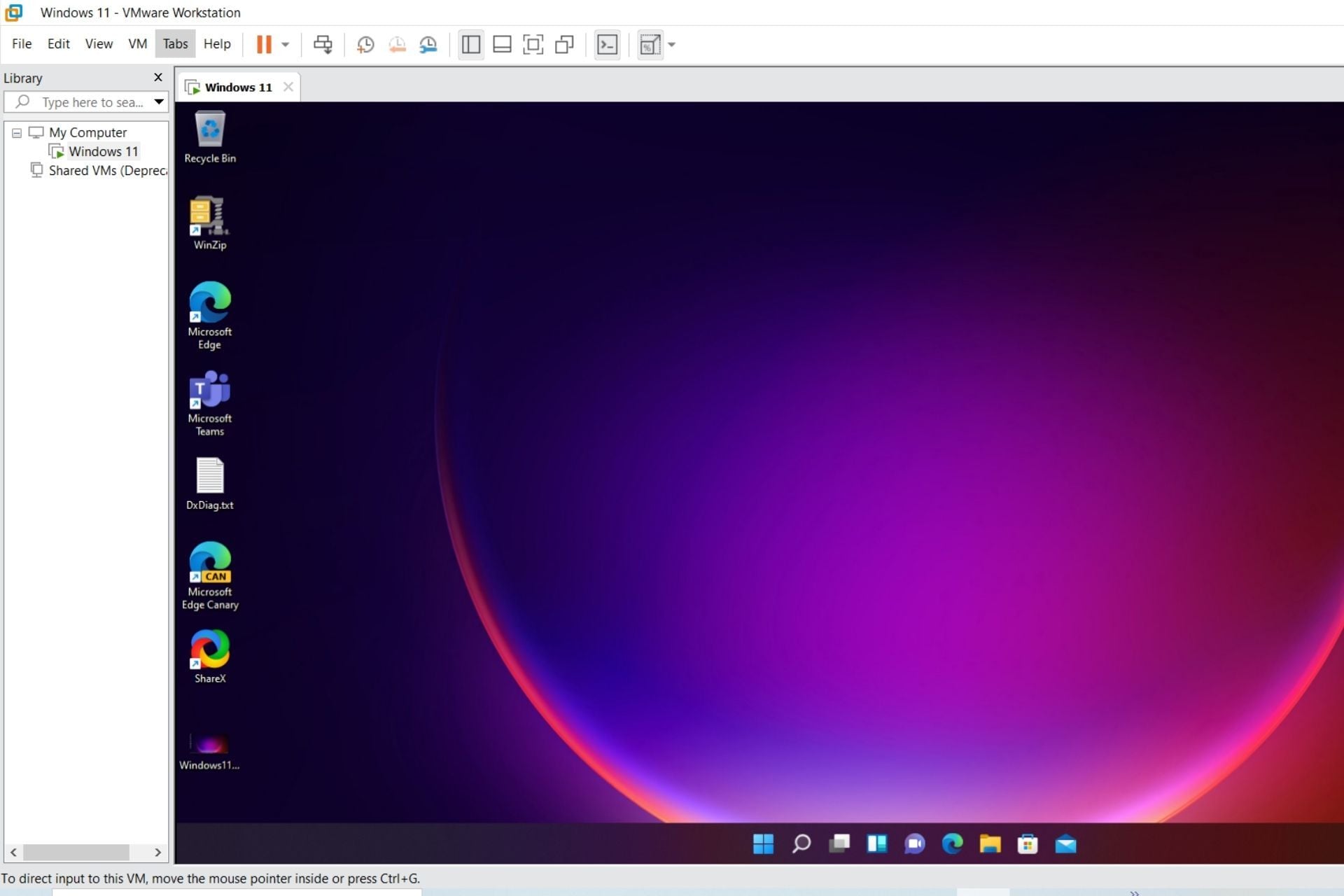Collapse the My Computer tree node

pos(17,133)
